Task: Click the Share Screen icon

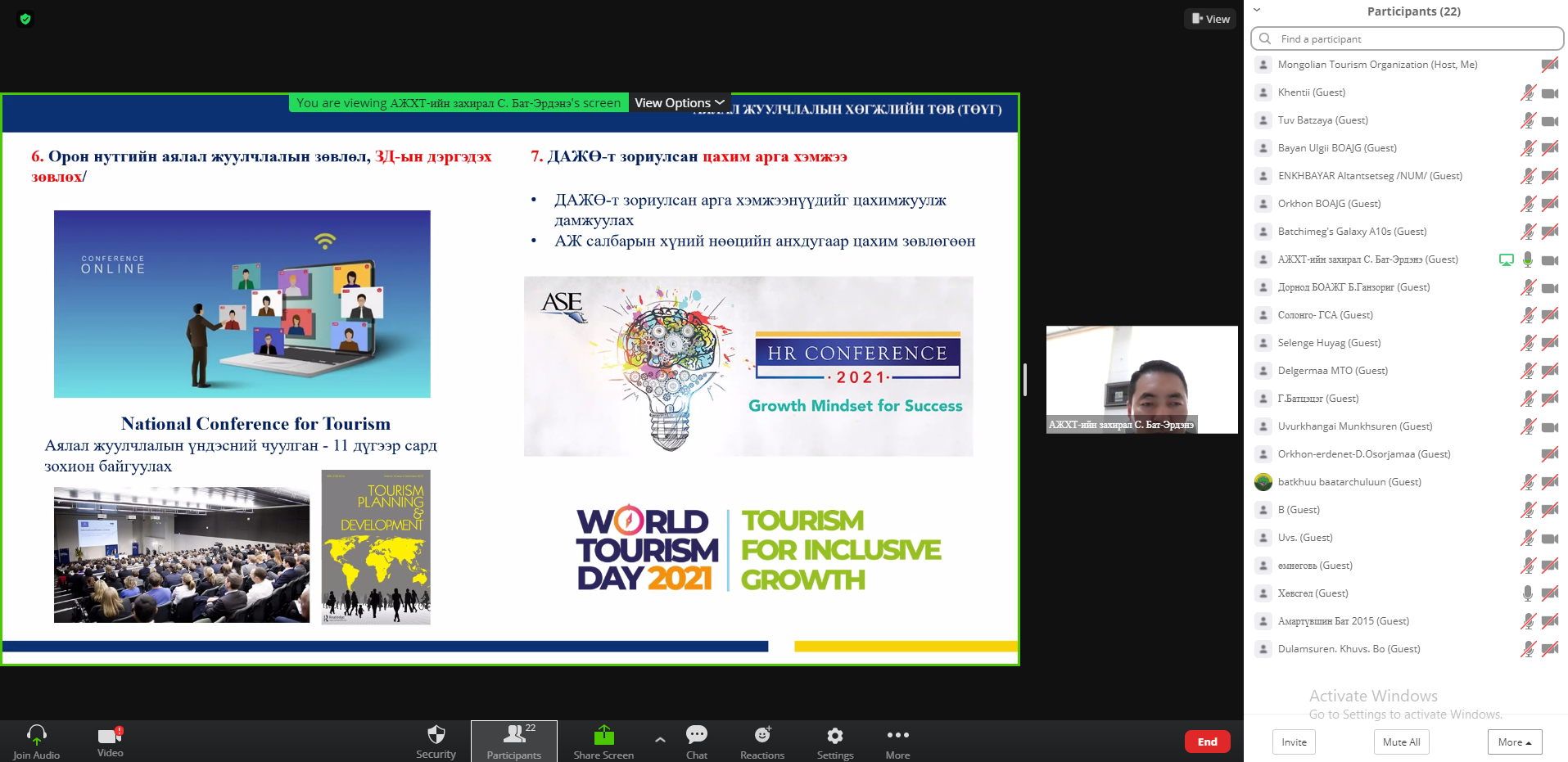Action: (x=603, y=735)
